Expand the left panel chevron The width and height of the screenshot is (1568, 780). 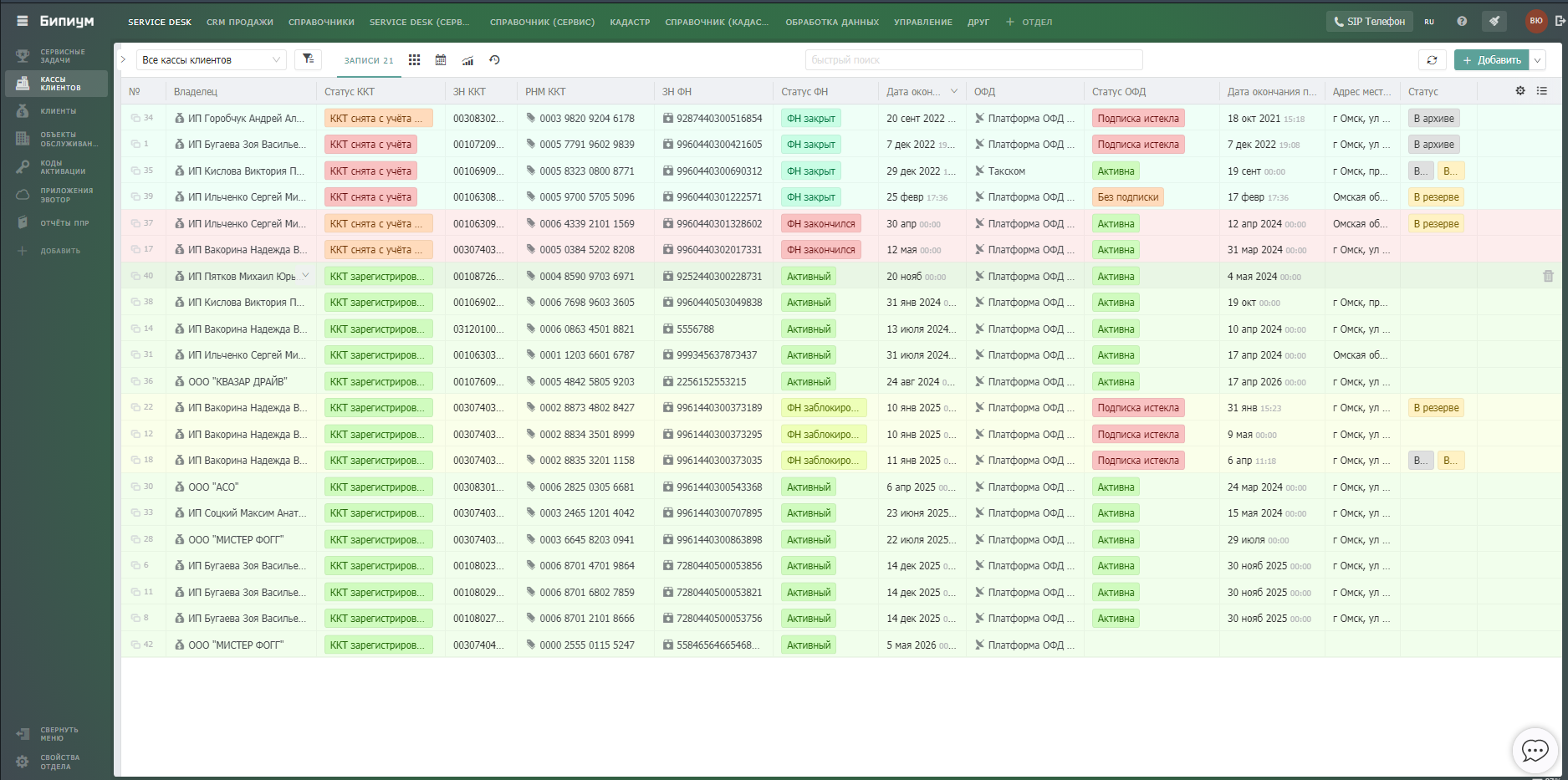(123, 59)
